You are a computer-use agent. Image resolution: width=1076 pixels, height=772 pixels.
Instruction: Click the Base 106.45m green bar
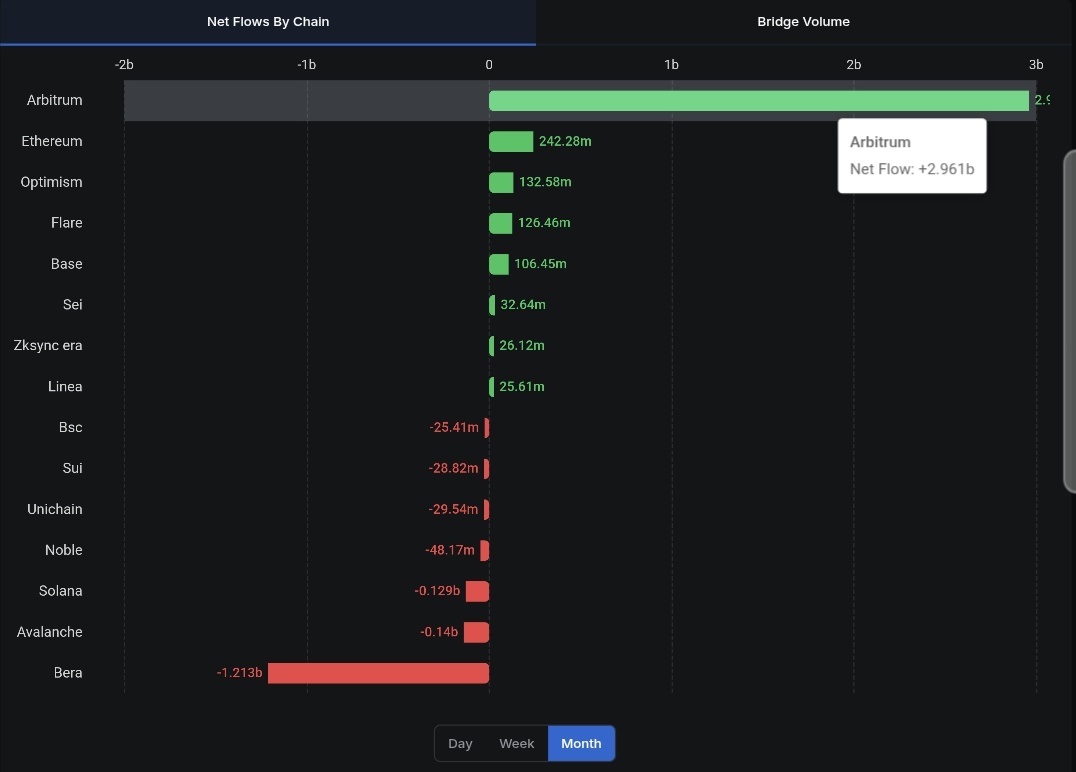499,264
